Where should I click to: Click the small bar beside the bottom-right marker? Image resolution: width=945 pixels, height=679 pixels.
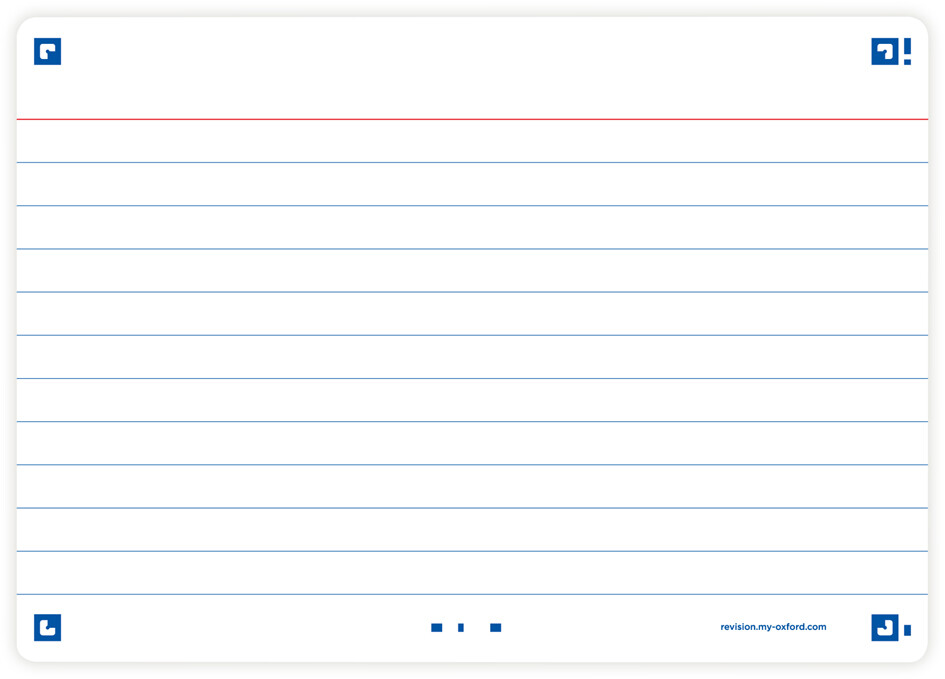pyautogui.click(x=907, y=630)
